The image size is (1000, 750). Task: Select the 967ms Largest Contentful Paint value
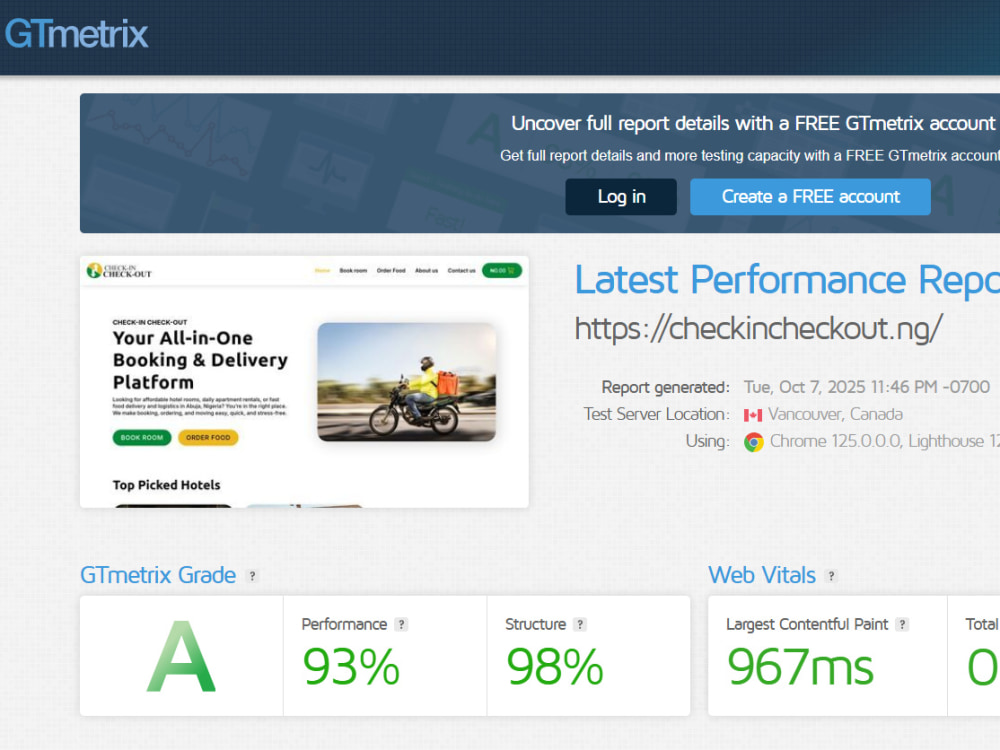coord(800,667)
